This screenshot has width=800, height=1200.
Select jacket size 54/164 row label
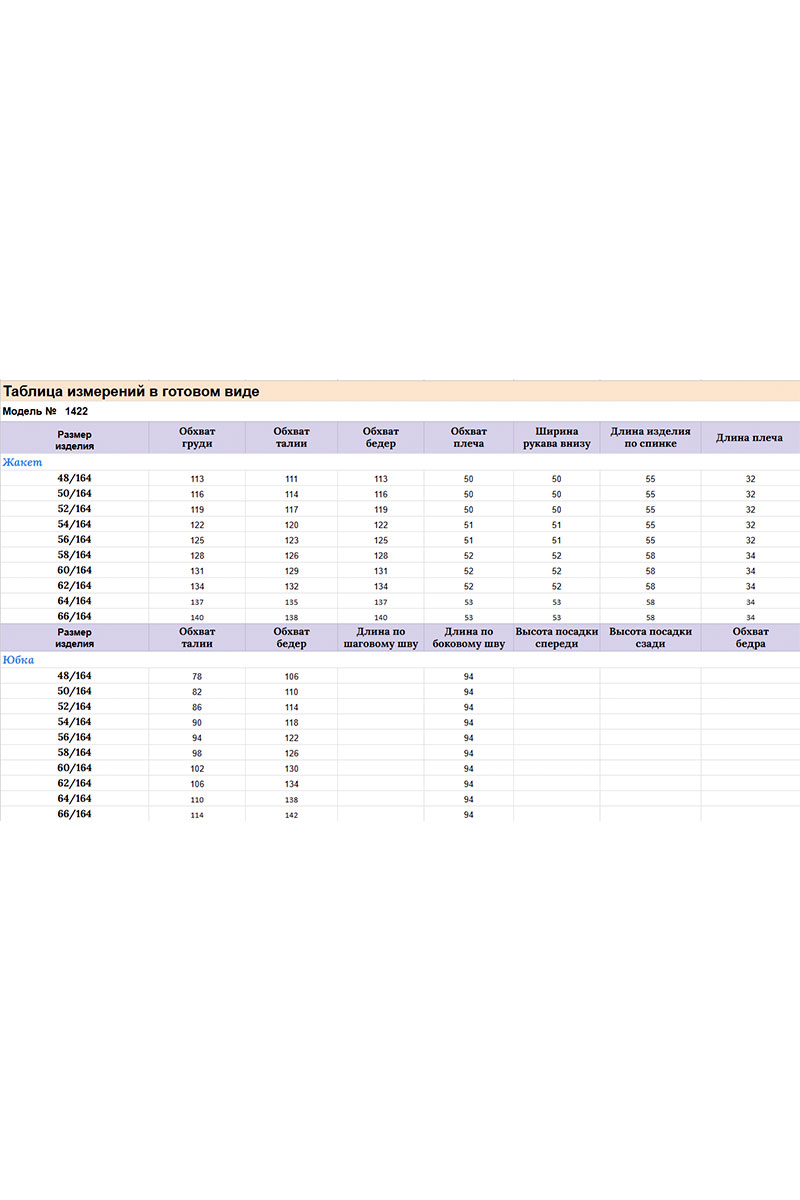tap(75, 524)
